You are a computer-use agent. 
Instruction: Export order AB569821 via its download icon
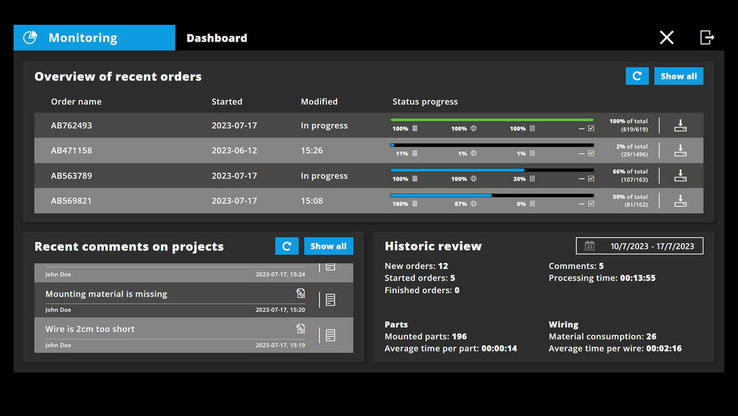(x=681, y=201)
